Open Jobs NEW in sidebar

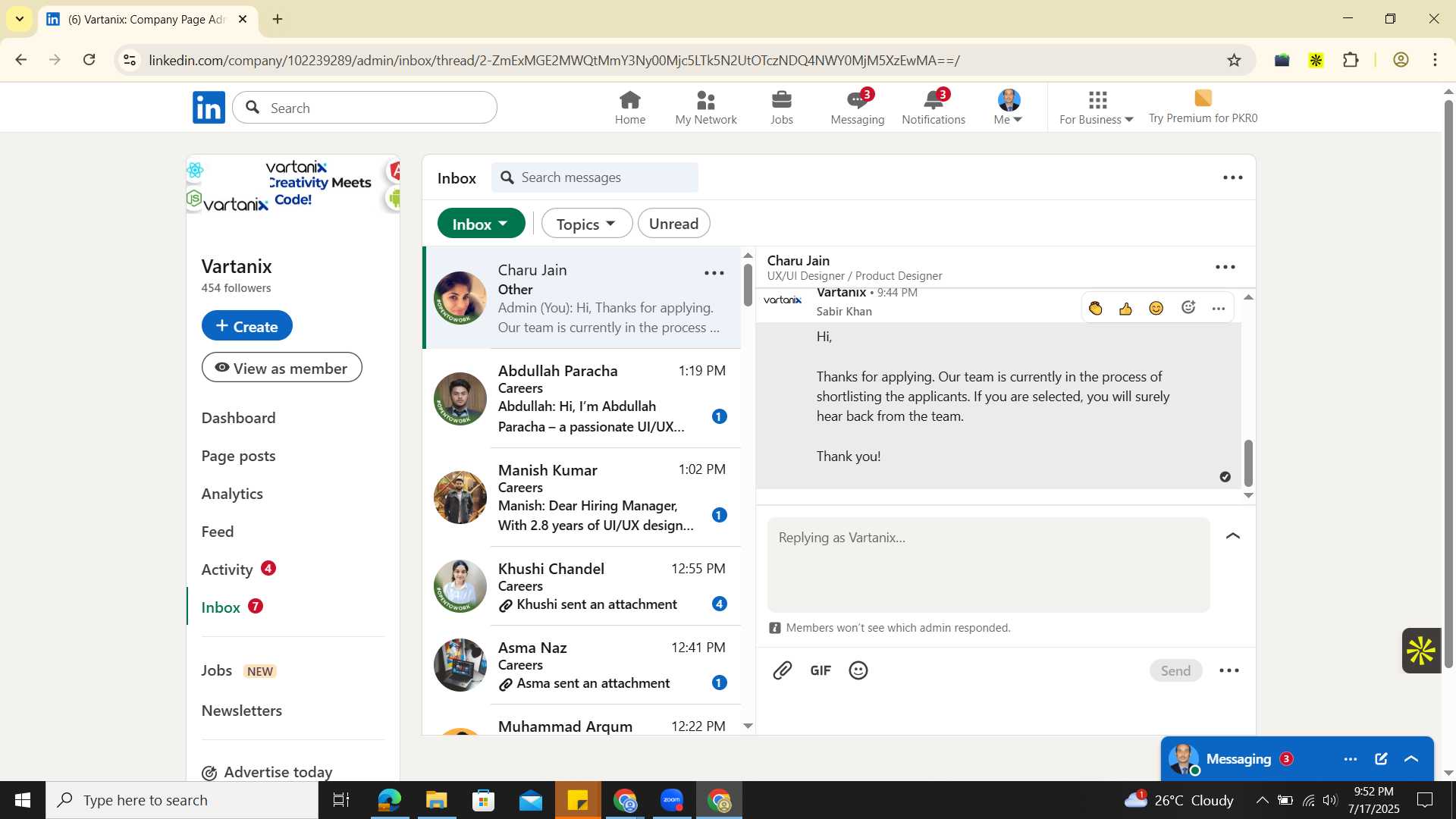point(239,671)
